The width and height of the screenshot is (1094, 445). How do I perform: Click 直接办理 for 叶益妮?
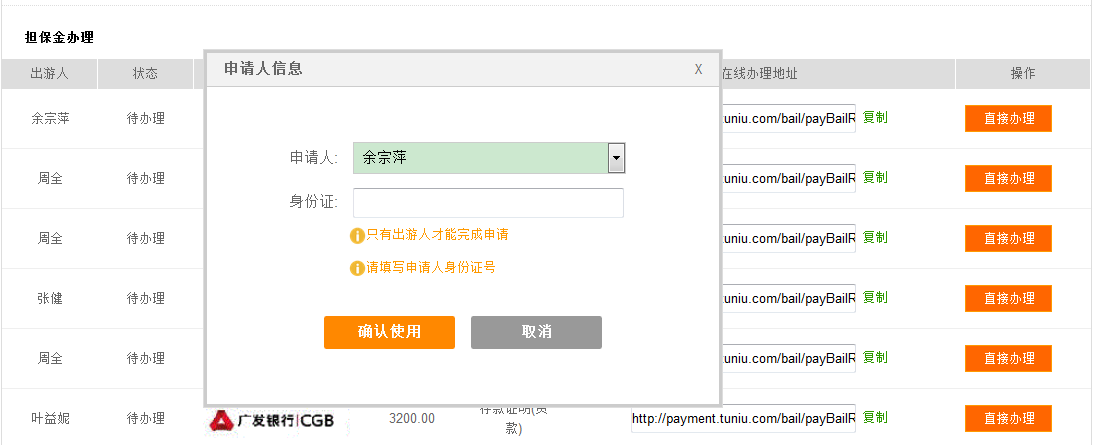1008,418
